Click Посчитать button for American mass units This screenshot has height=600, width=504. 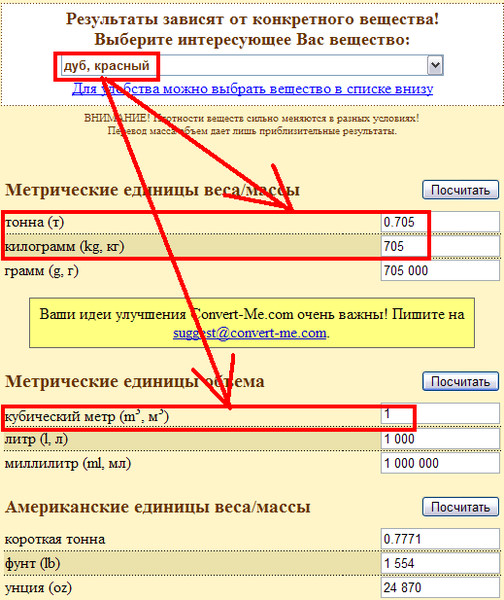[460, 507]
